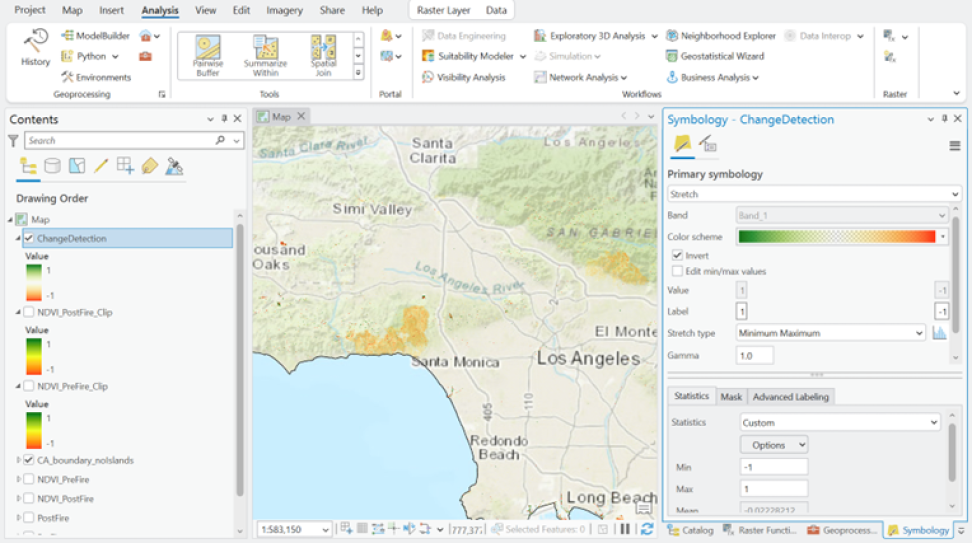Select the Pairwise Buffer tool

(x=208, y=56)
